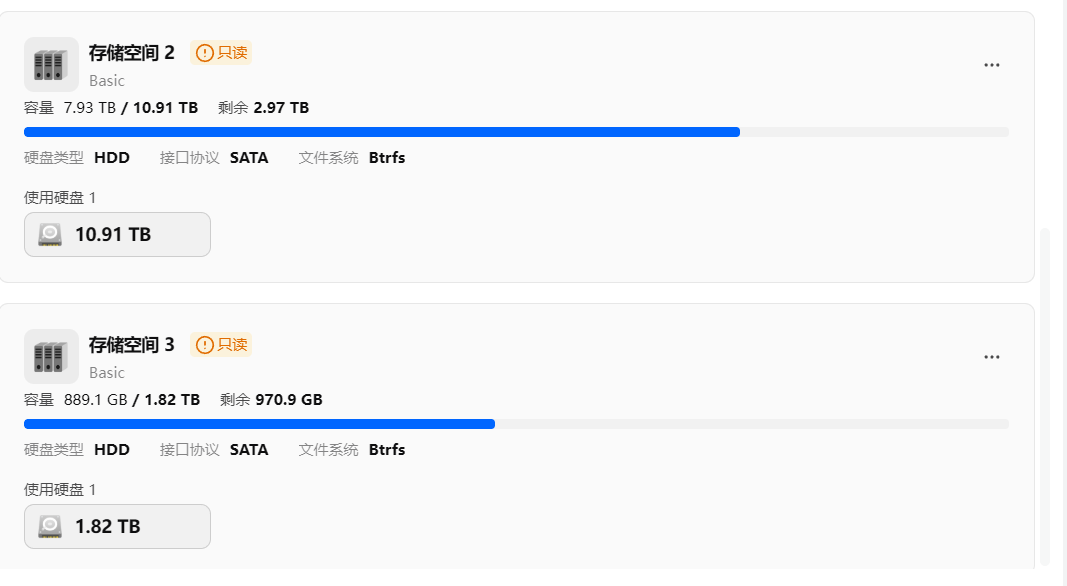The image size is (1067, 586).
Task: Click the usage progress bar of 存储空间 2
Action: pos(516,132)
